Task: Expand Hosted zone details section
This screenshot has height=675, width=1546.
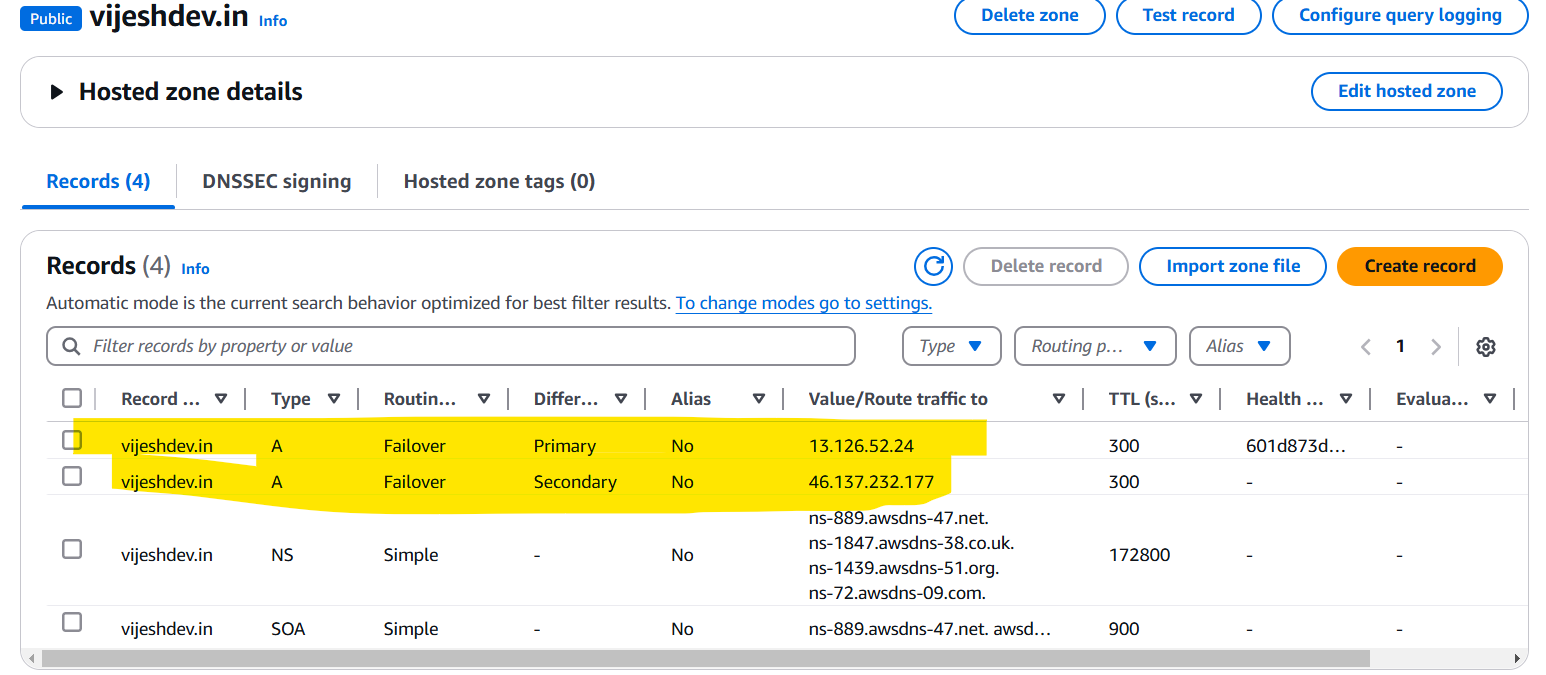Action: click(57, 92)
